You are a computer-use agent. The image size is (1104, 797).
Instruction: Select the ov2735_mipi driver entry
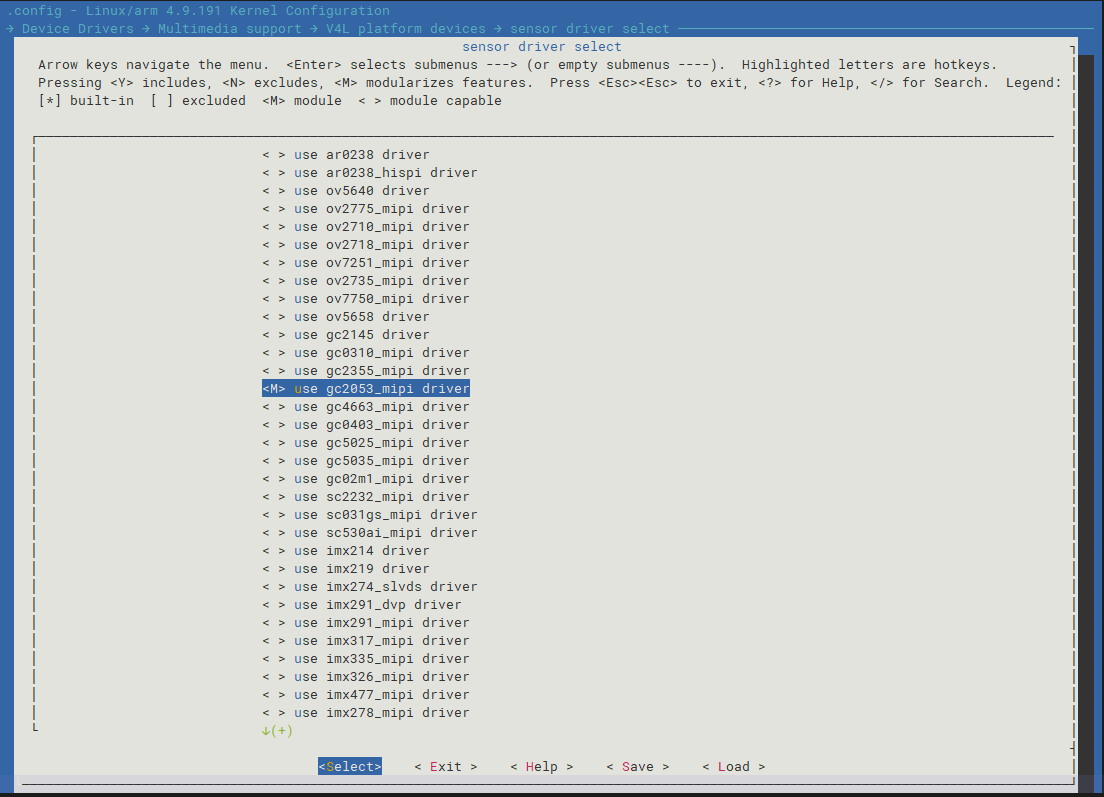[x=365, y=280]
